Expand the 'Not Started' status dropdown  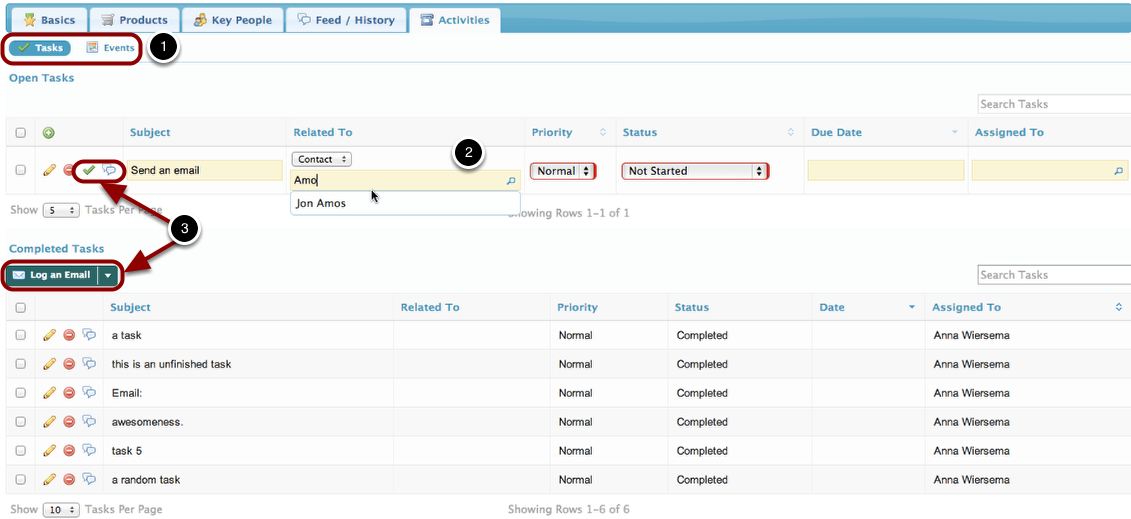coord(695,171)
